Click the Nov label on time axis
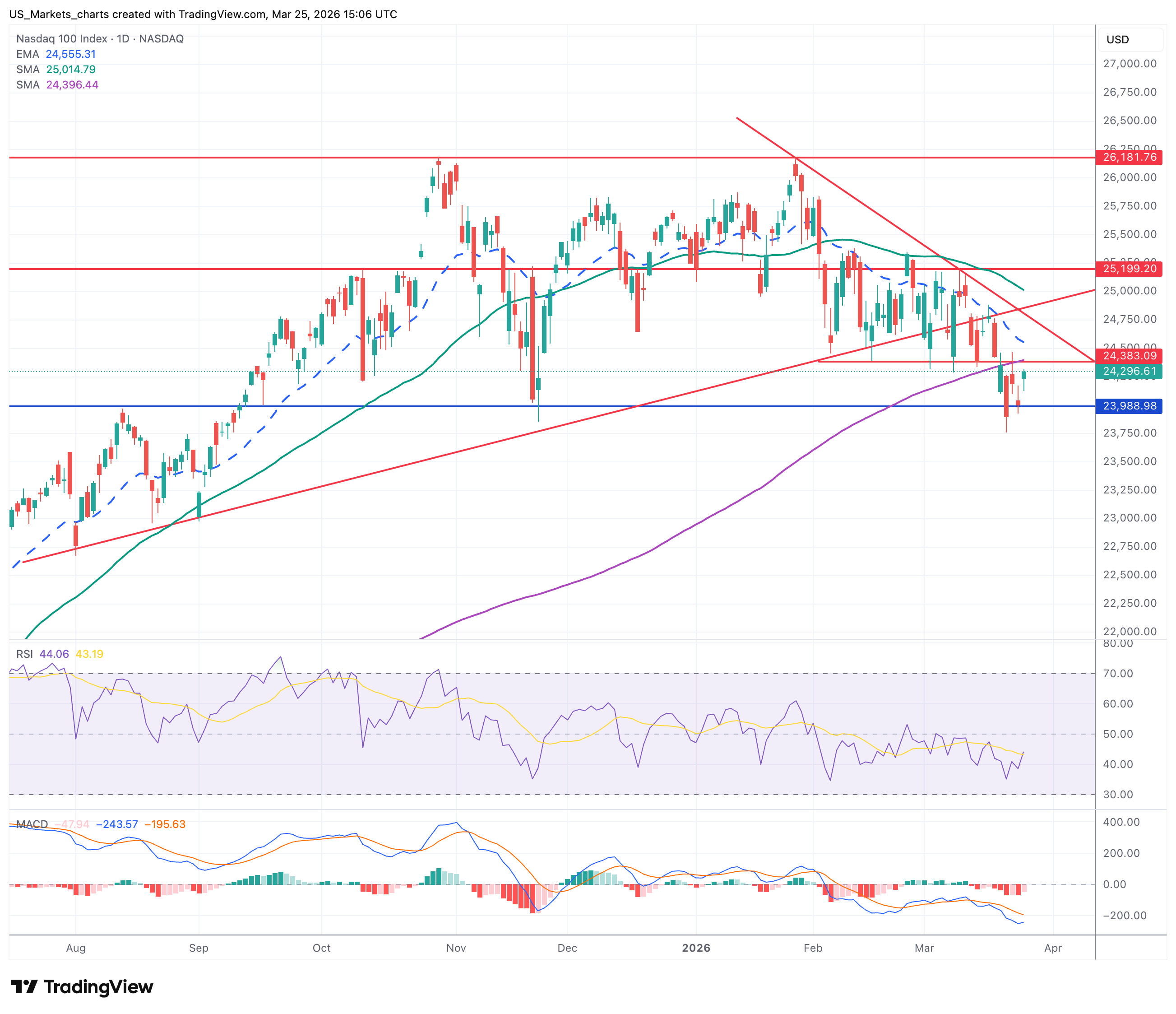This screenshot has height=1014, width=1176. [x=456, y=948]
